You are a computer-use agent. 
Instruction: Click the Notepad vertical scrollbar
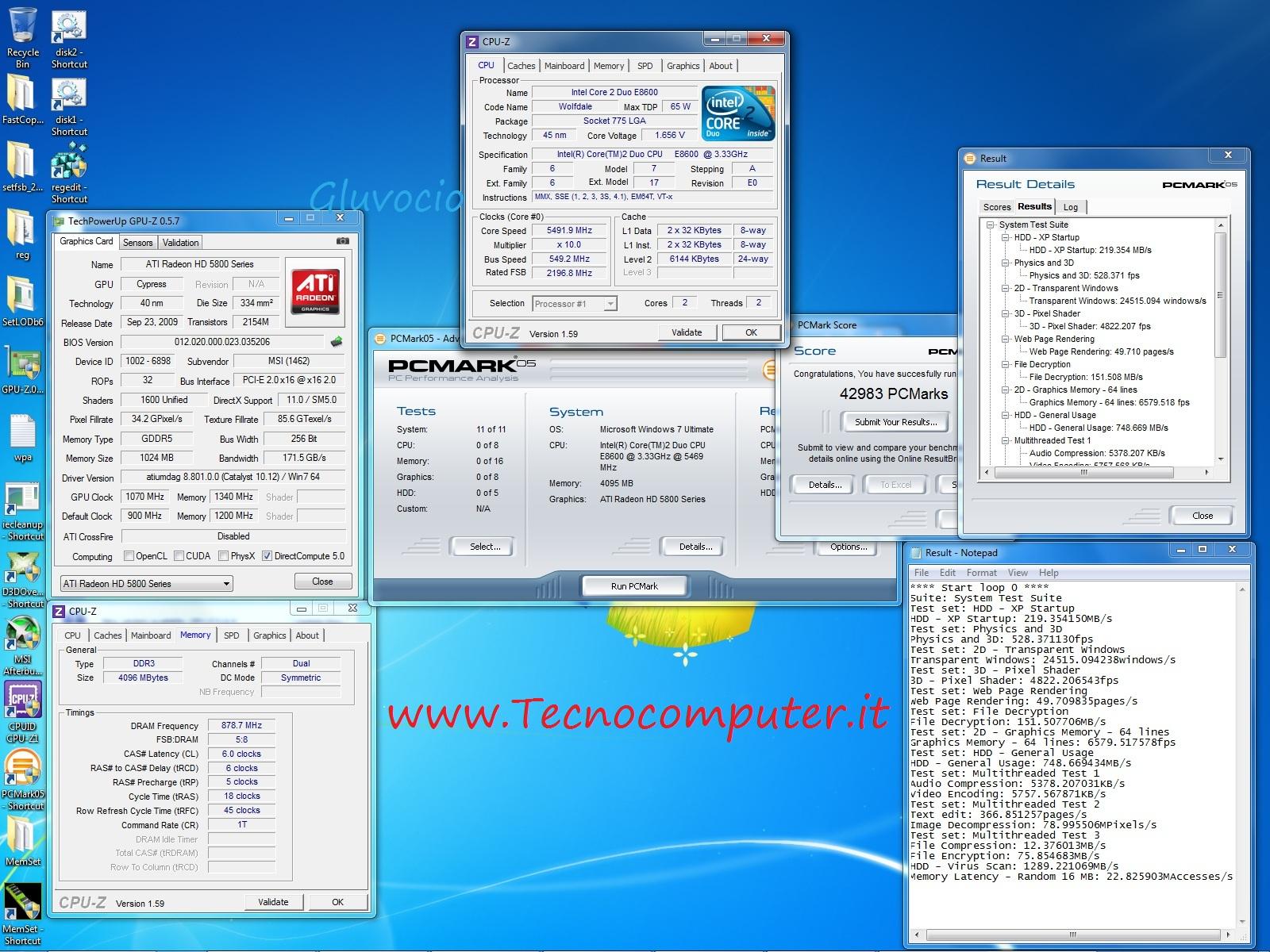pyautogui.click(x=1242, y=754)
